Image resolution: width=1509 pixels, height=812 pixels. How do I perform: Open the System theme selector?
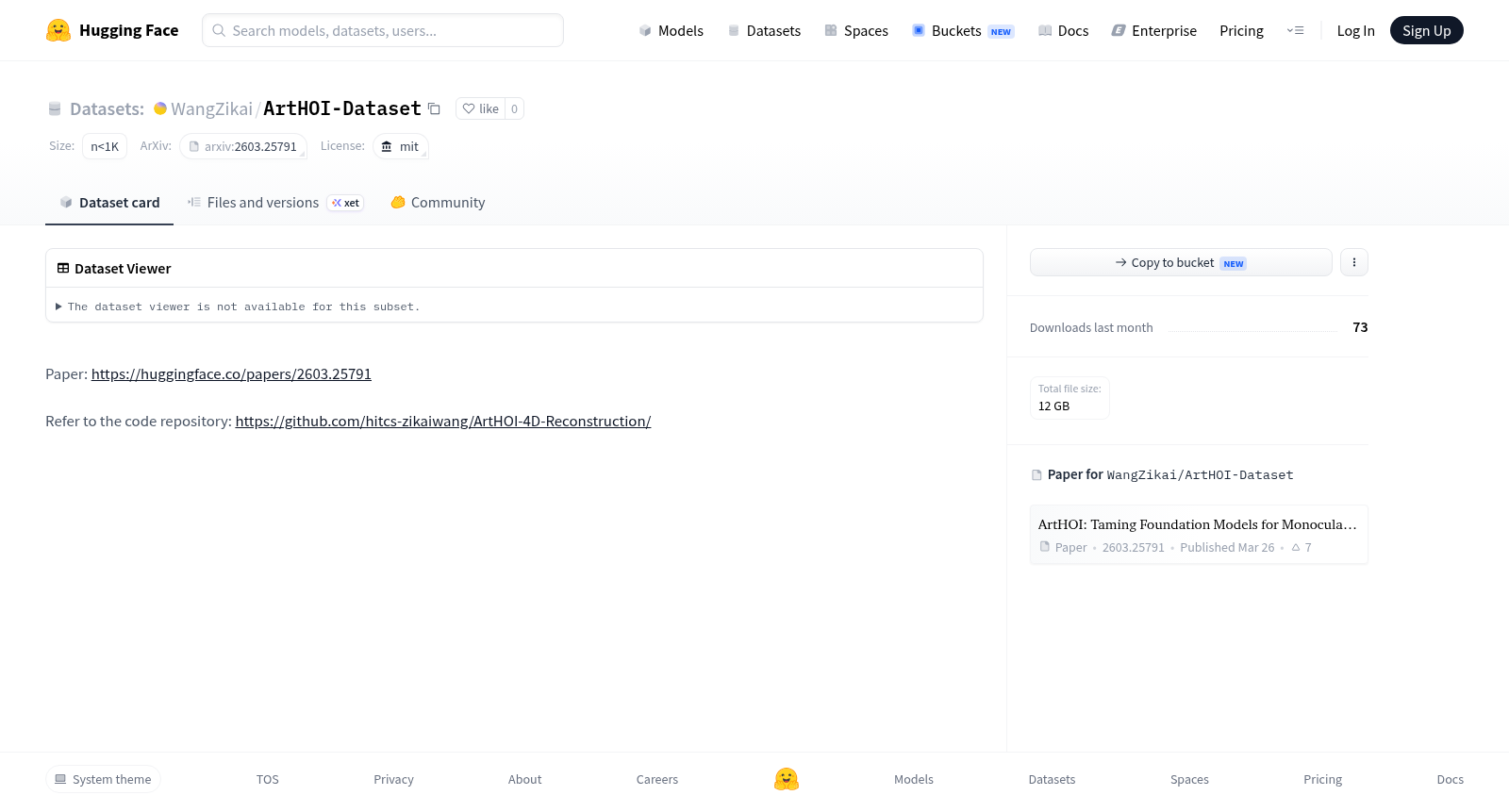click(103, 779)
